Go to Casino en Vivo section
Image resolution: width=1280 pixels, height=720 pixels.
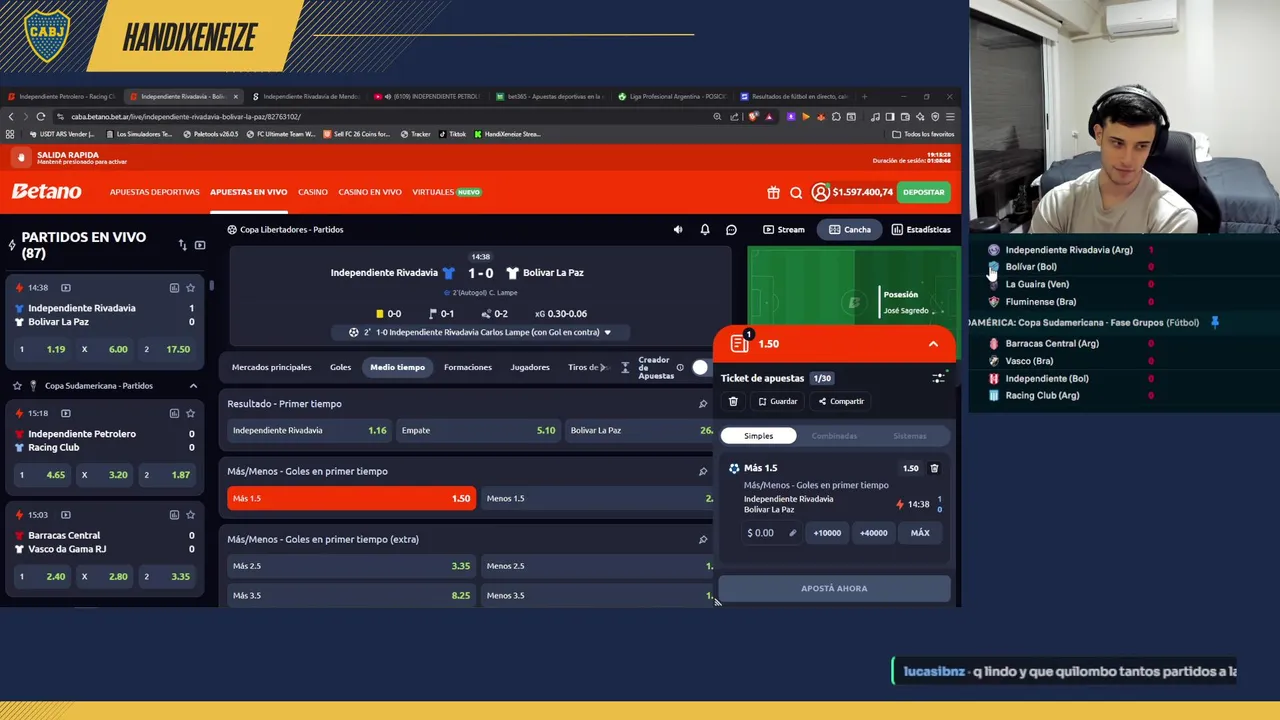pyautogui.click(x=370, y=192)
